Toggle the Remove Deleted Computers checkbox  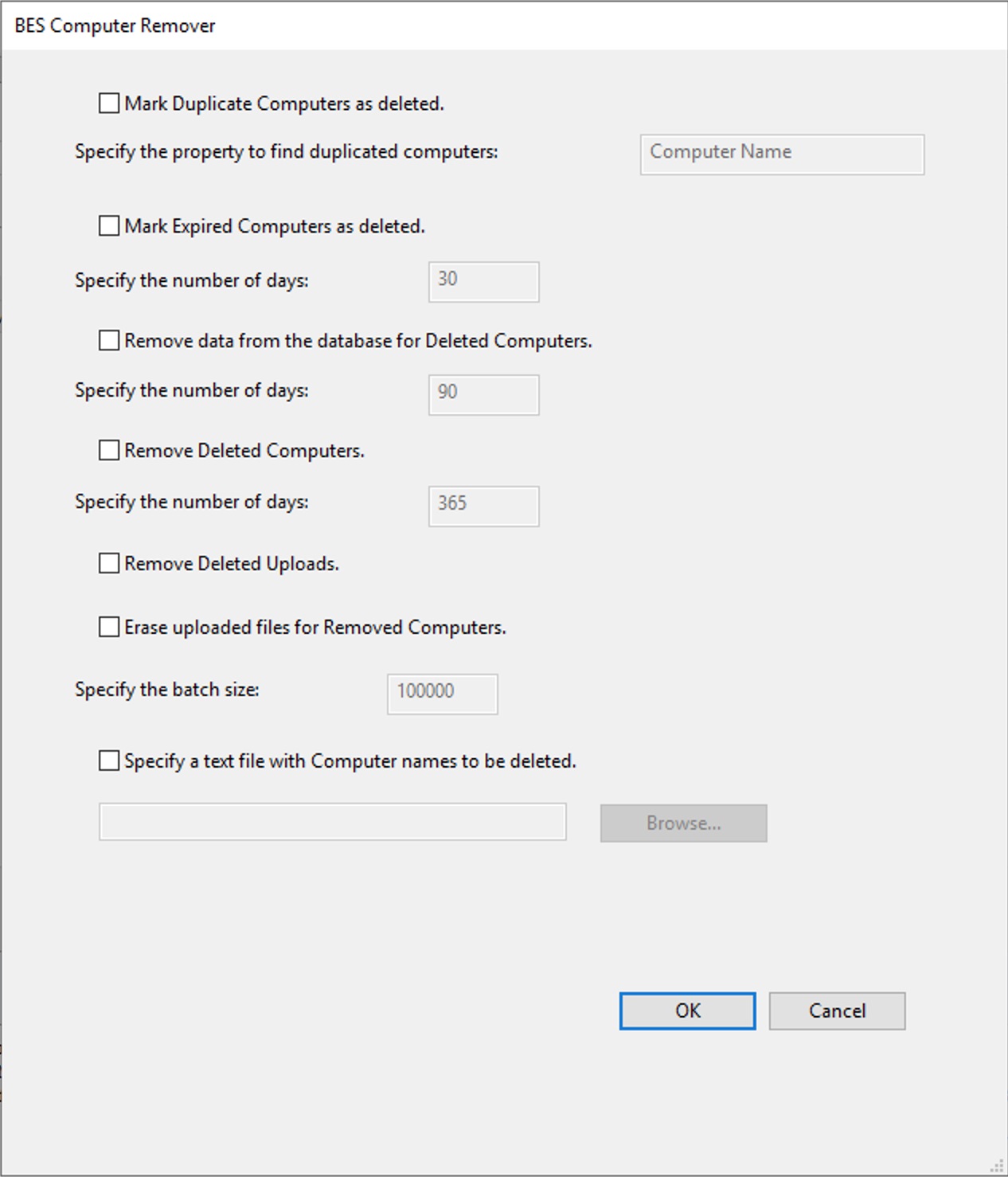(109, 451)
